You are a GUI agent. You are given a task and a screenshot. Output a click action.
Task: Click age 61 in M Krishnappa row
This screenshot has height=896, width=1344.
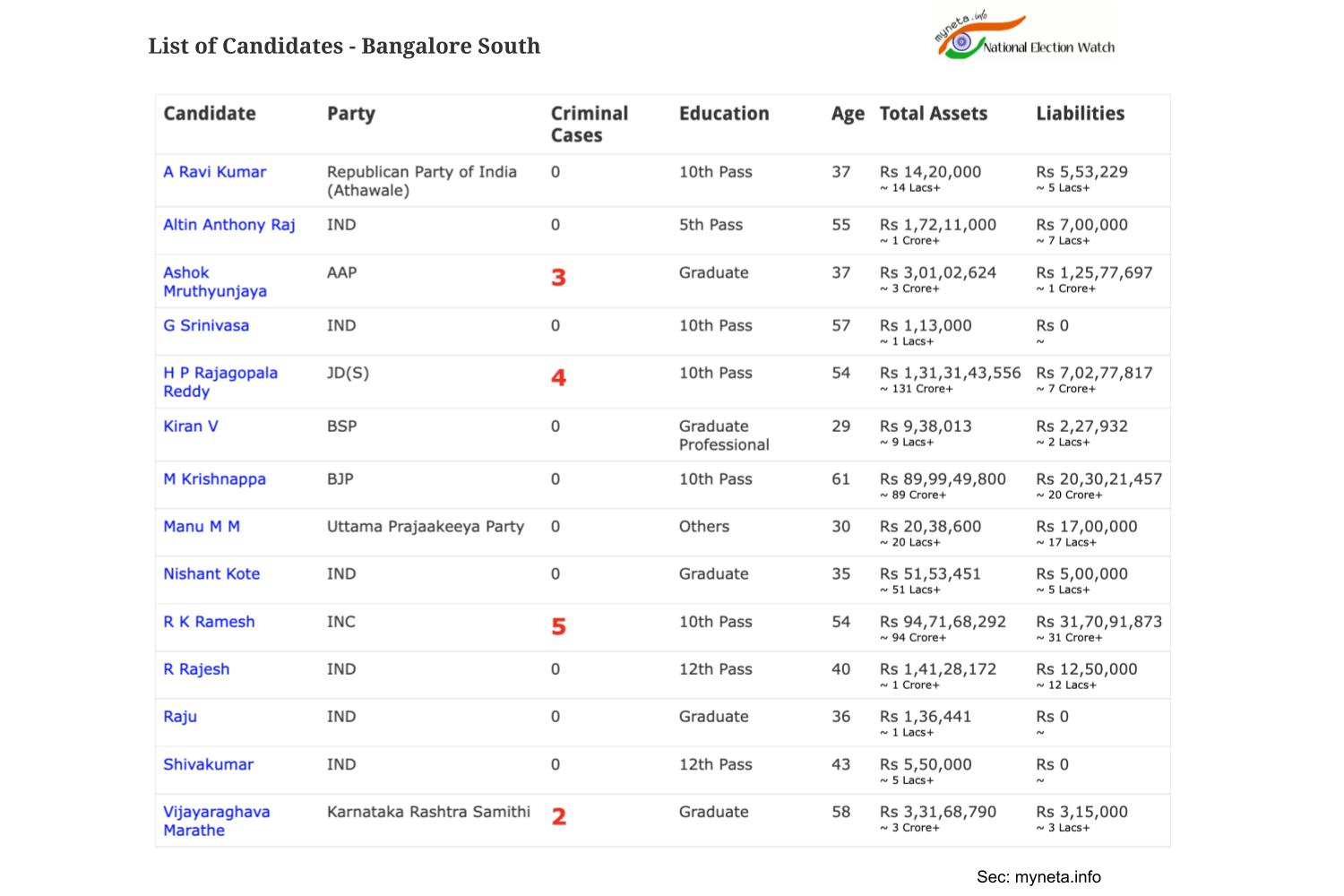840,479
